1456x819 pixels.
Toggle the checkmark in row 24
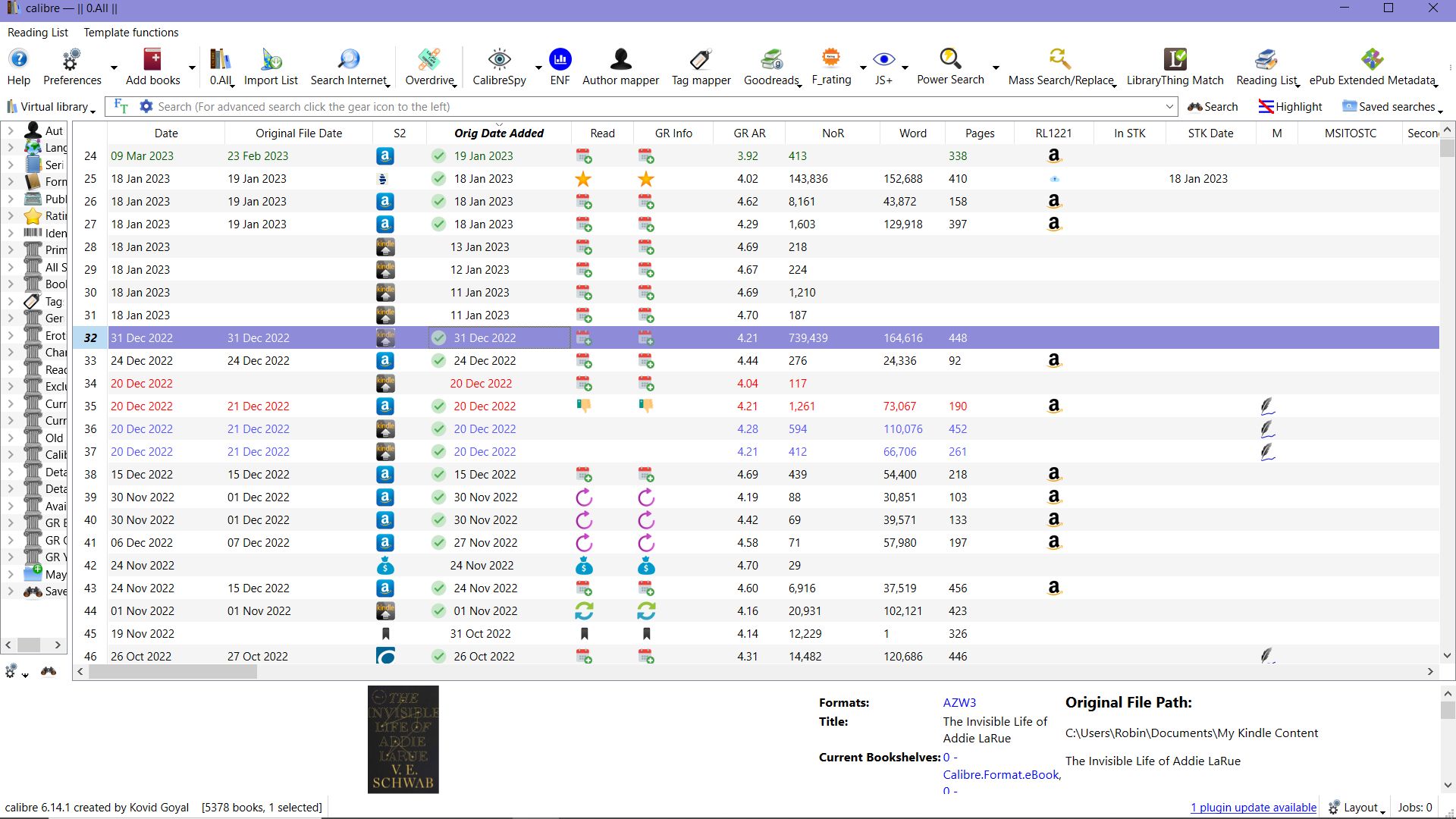(439, 156)
